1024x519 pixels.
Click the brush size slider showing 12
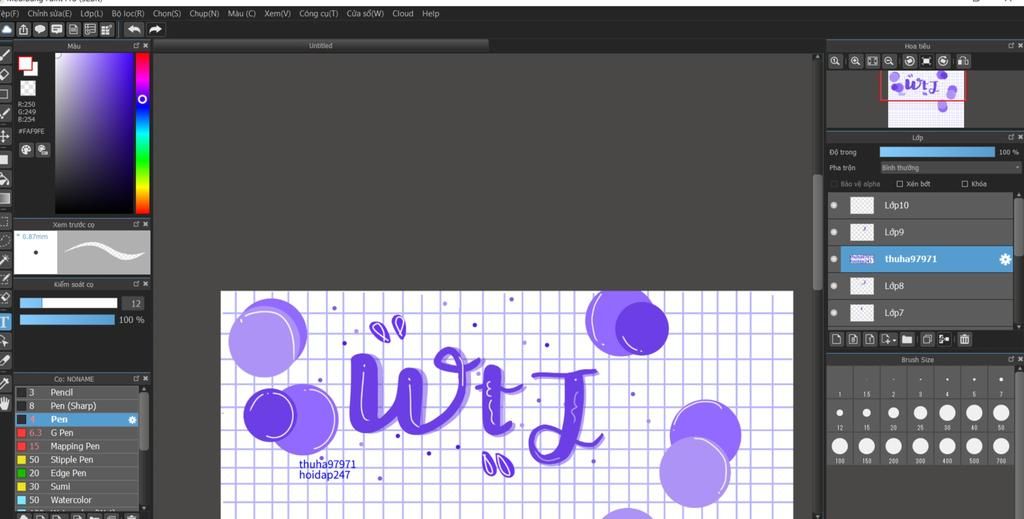click(68, 303)
